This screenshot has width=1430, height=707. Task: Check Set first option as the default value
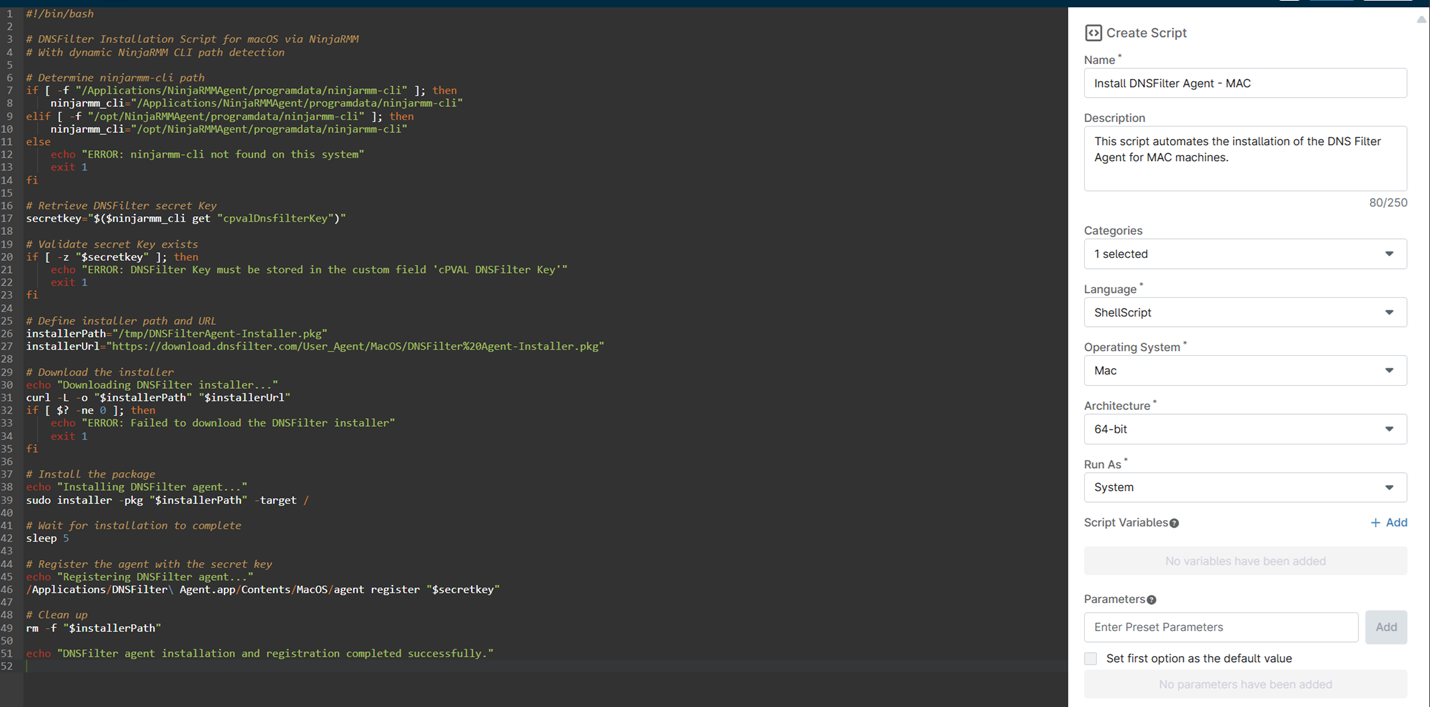[x=1090, y=658]
